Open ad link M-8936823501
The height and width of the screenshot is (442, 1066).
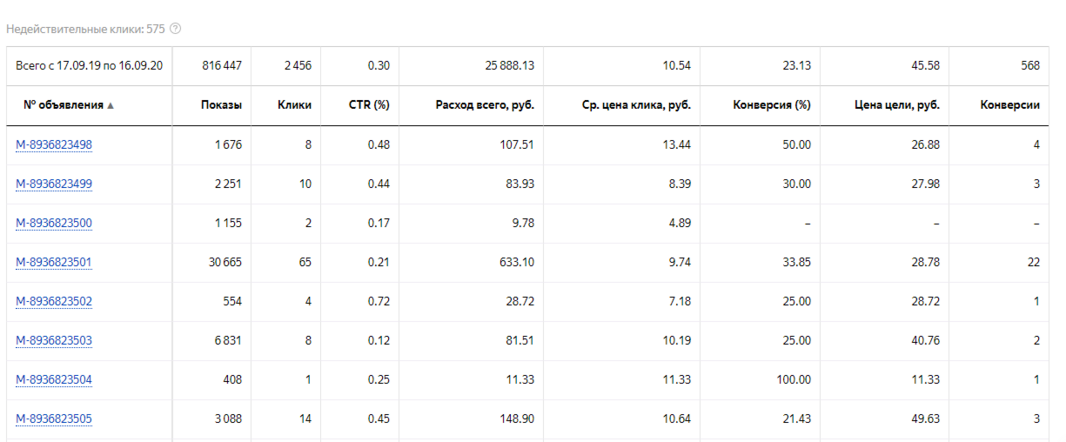tap(54, 262)
